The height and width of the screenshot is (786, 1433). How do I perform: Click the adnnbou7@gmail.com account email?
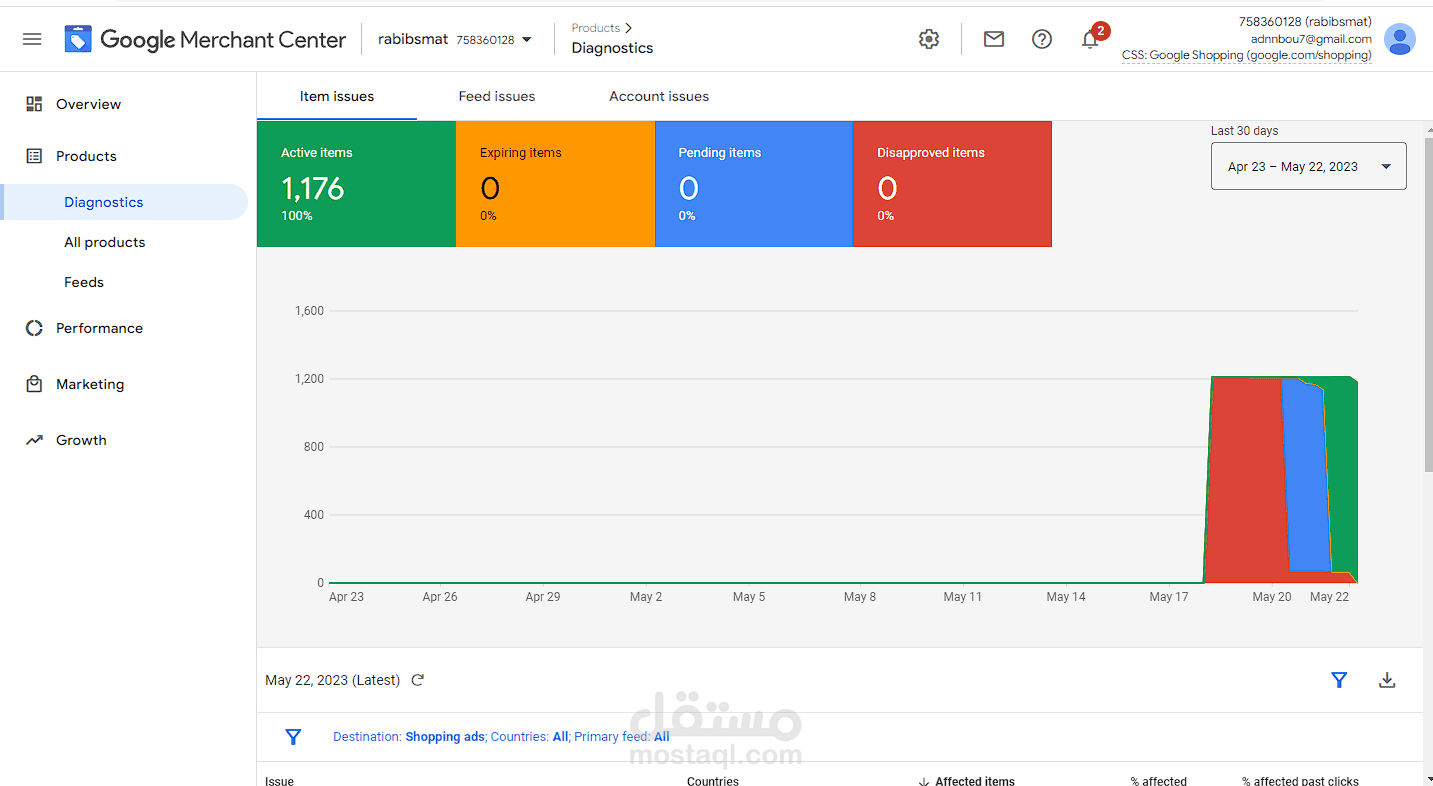[x=1311, y=39]
